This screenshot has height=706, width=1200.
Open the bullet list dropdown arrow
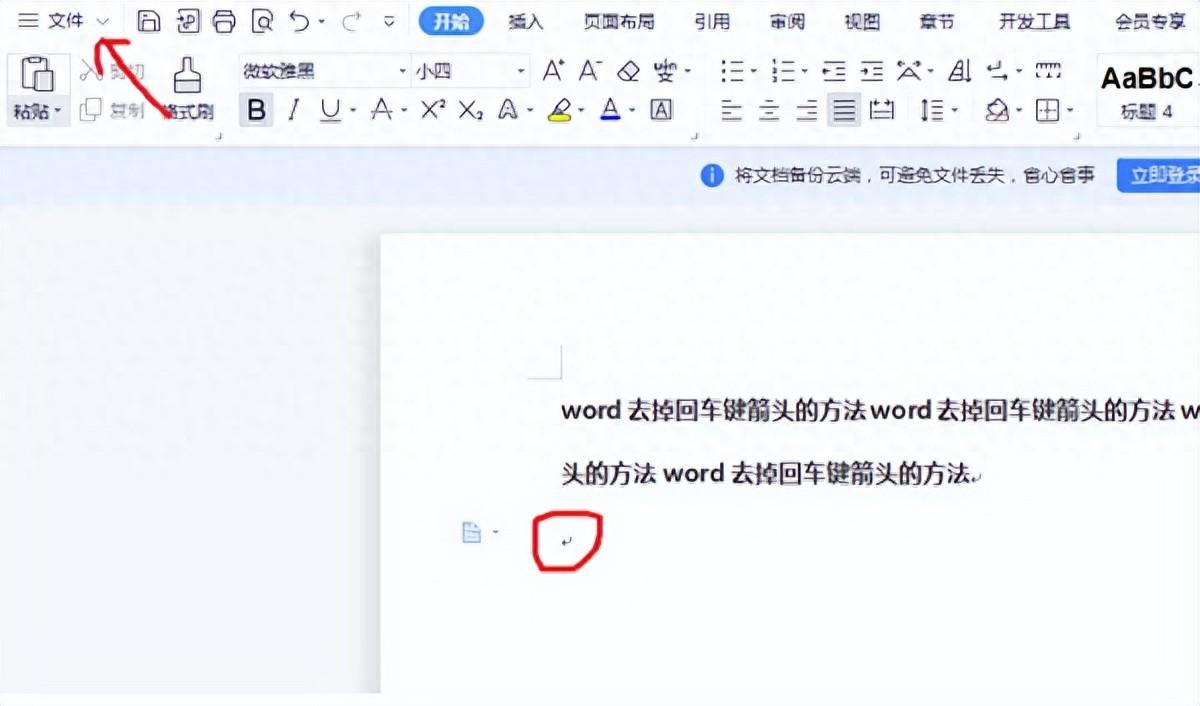pyautogui.click(x=754, y=71)
